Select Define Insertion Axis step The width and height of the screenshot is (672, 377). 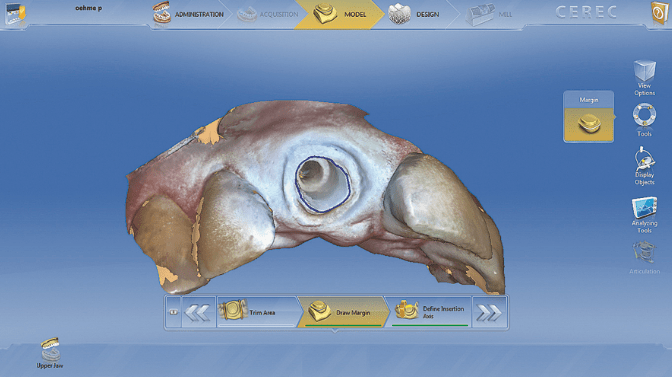point(430,312)
